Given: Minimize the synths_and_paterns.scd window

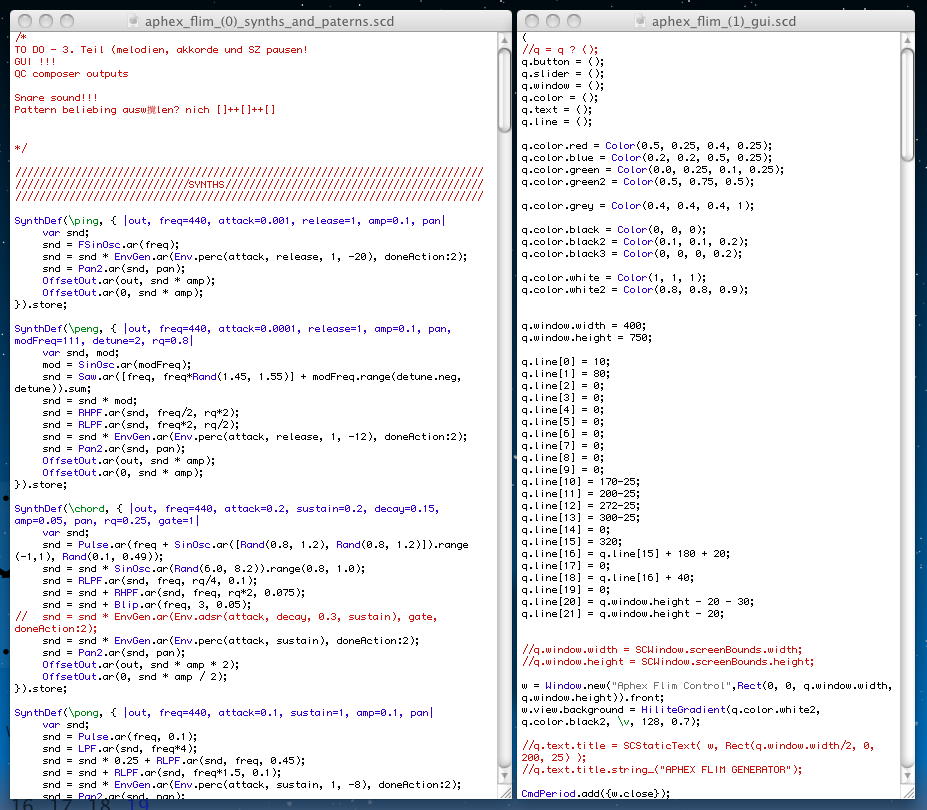Looking at the screenshot, I should [45, 21].
